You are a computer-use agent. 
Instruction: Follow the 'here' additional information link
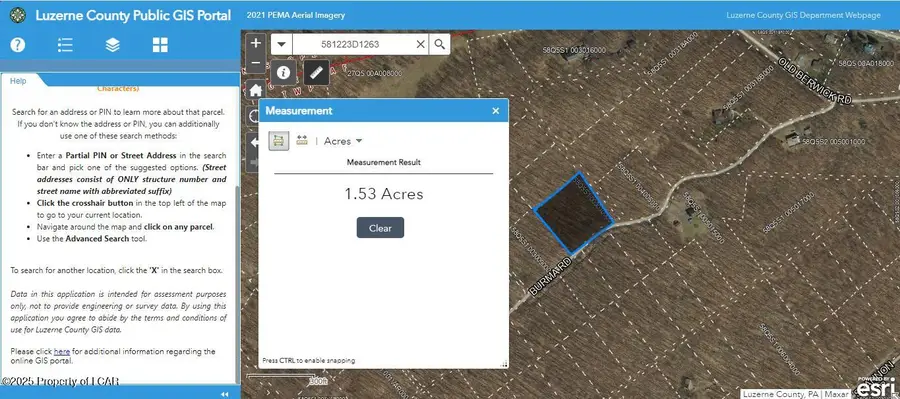click(62, 351)
